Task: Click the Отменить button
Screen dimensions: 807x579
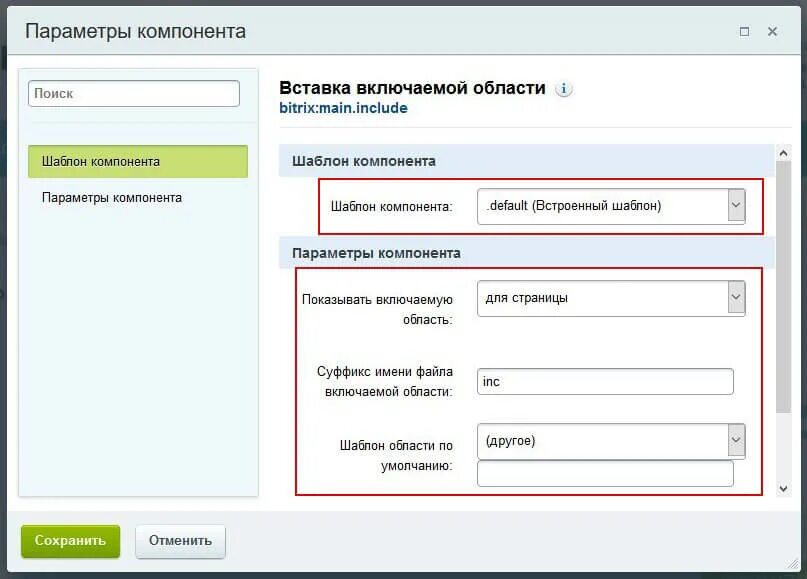Action: pyautogui.click(x=180, y=541)
